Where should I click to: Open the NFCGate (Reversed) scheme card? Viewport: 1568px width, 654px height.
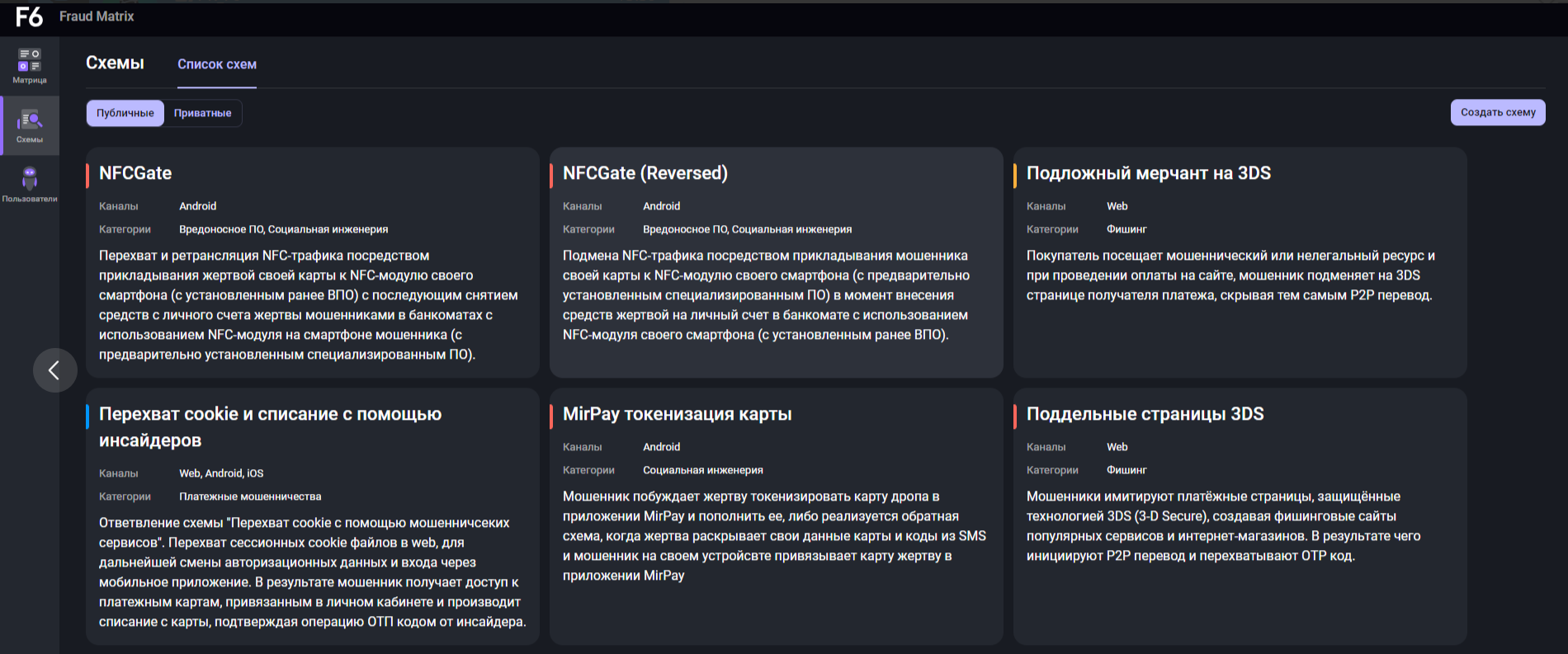(x=645, y=173)
